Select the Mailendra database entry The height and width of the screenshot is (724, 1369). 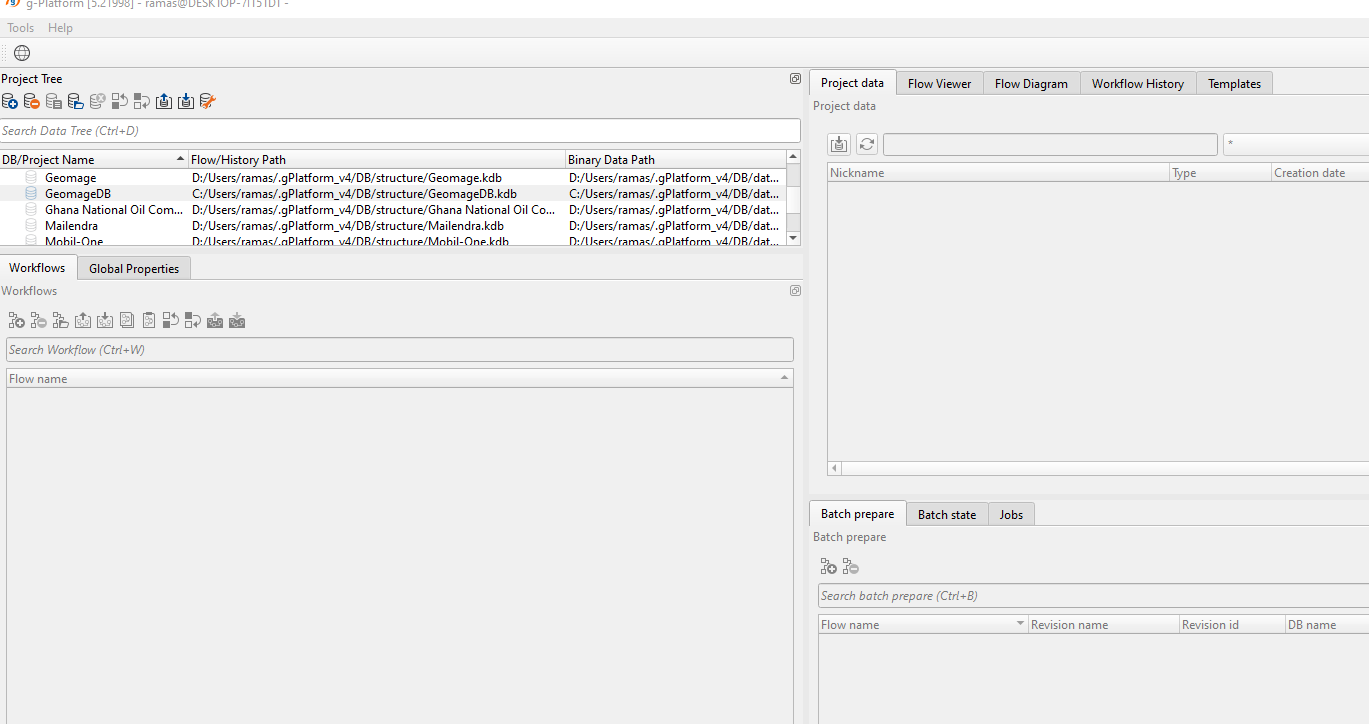pyautogui.click(x=71, y=226)
